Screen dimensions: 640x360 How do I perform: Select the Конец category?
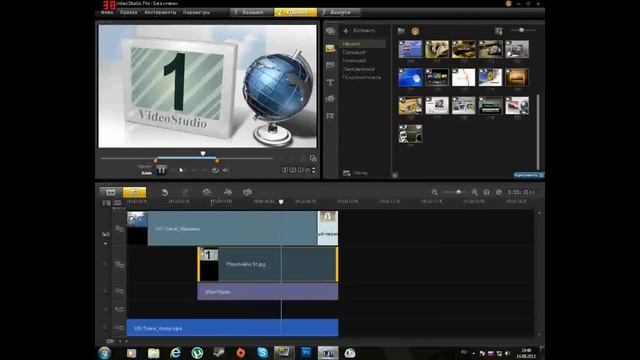354,60
